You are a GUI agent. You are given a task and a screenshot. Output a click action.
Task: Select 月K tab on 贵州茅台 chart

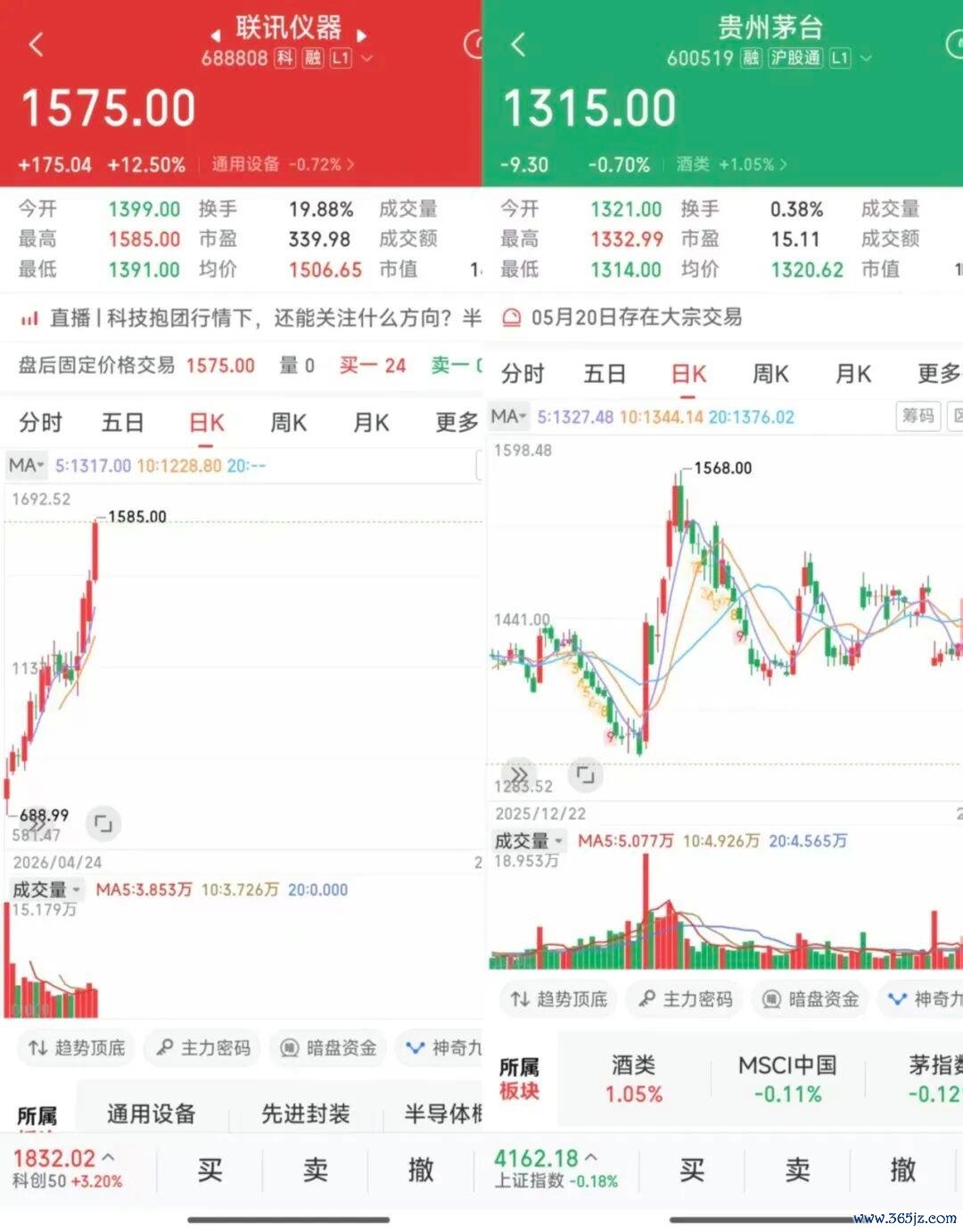tap(853, 374)
